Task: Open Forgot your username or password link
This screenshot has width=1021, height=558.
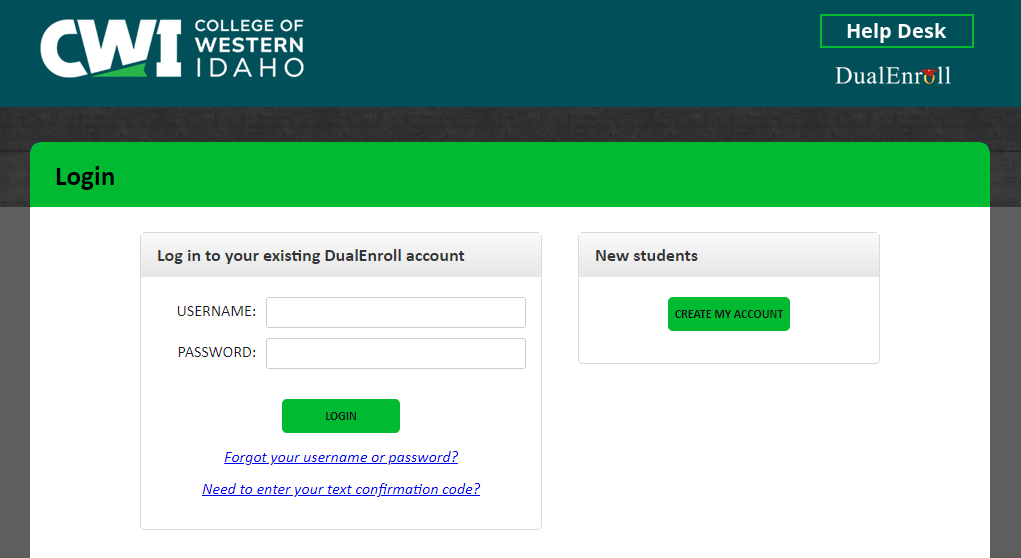Action: pyautogui.click(x=341, y=457)
